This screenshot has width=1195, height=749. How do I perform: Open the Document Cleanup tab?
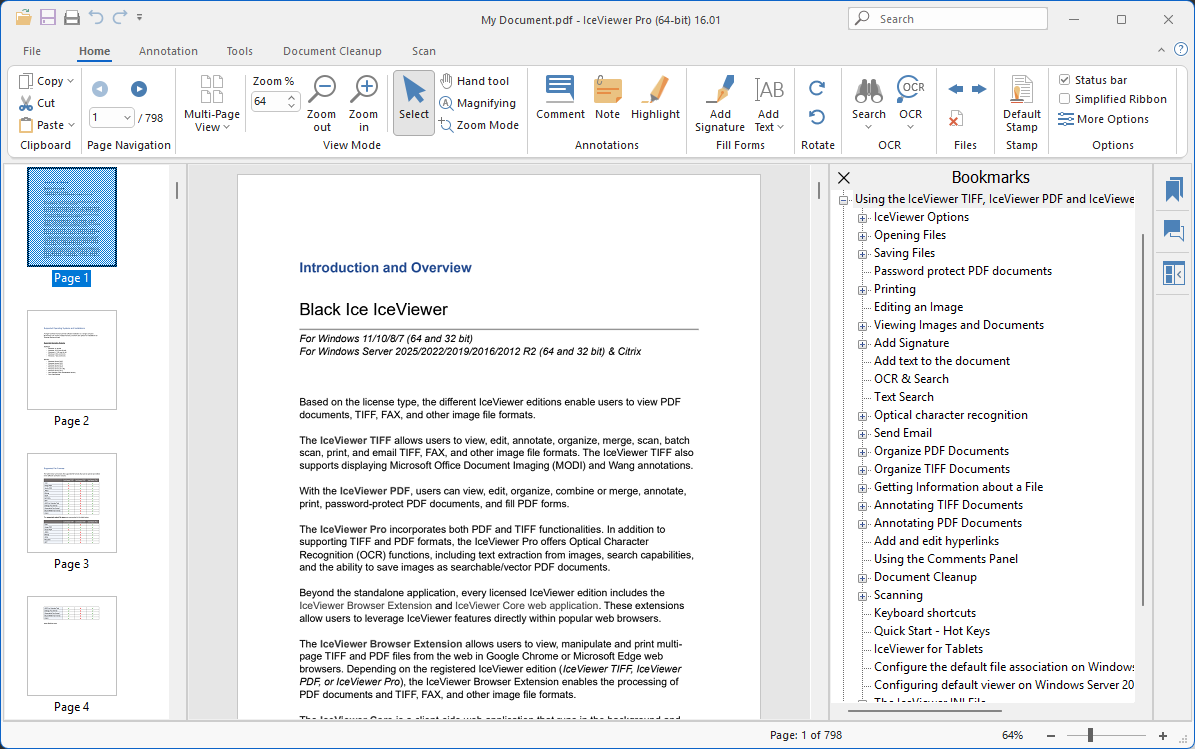pyautogui.click(x=332, y=51)
